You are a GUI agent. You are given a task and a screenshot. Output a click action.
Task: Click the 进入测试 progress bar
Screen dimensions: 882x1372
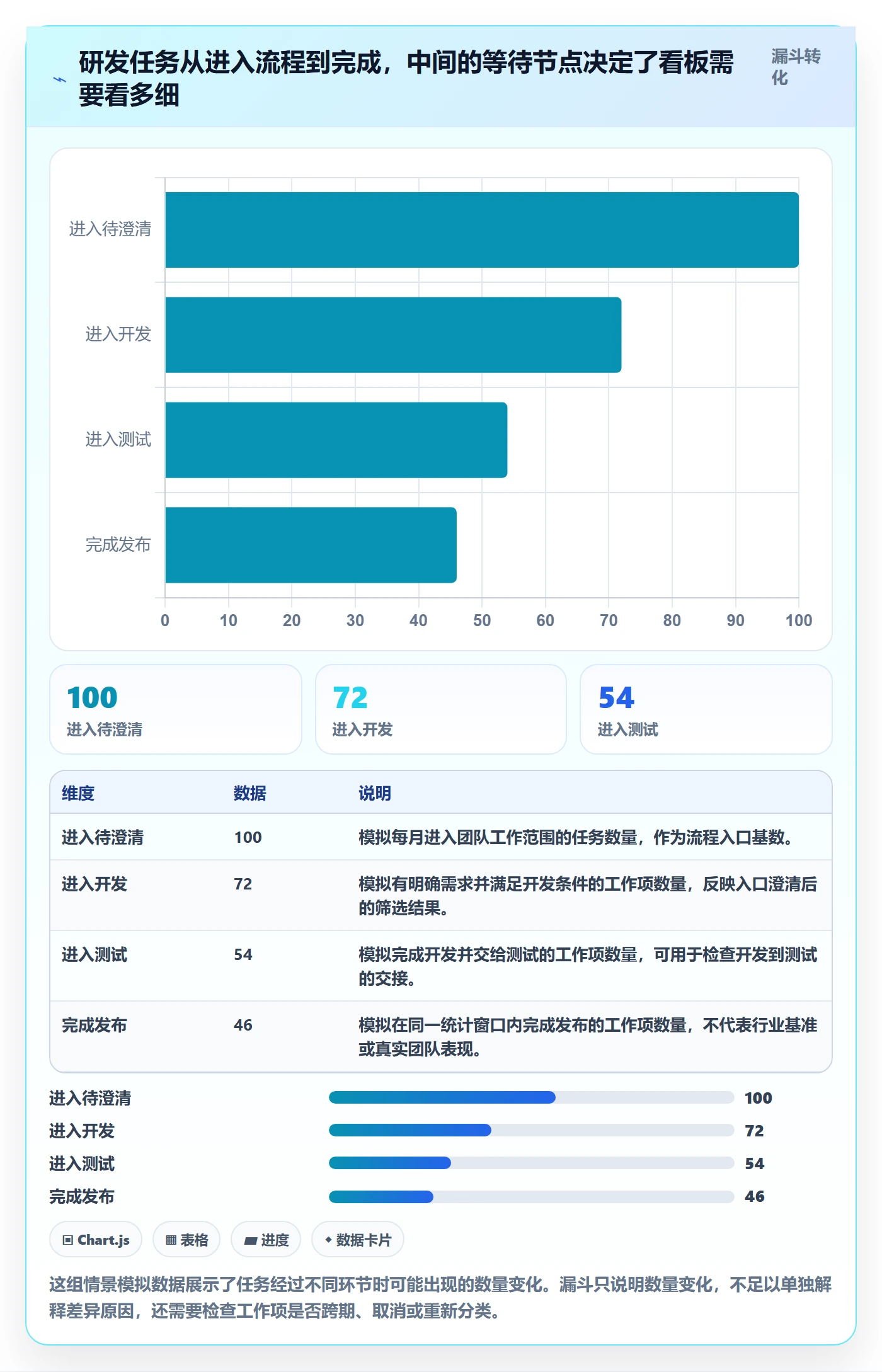[x=532, y=1163]
